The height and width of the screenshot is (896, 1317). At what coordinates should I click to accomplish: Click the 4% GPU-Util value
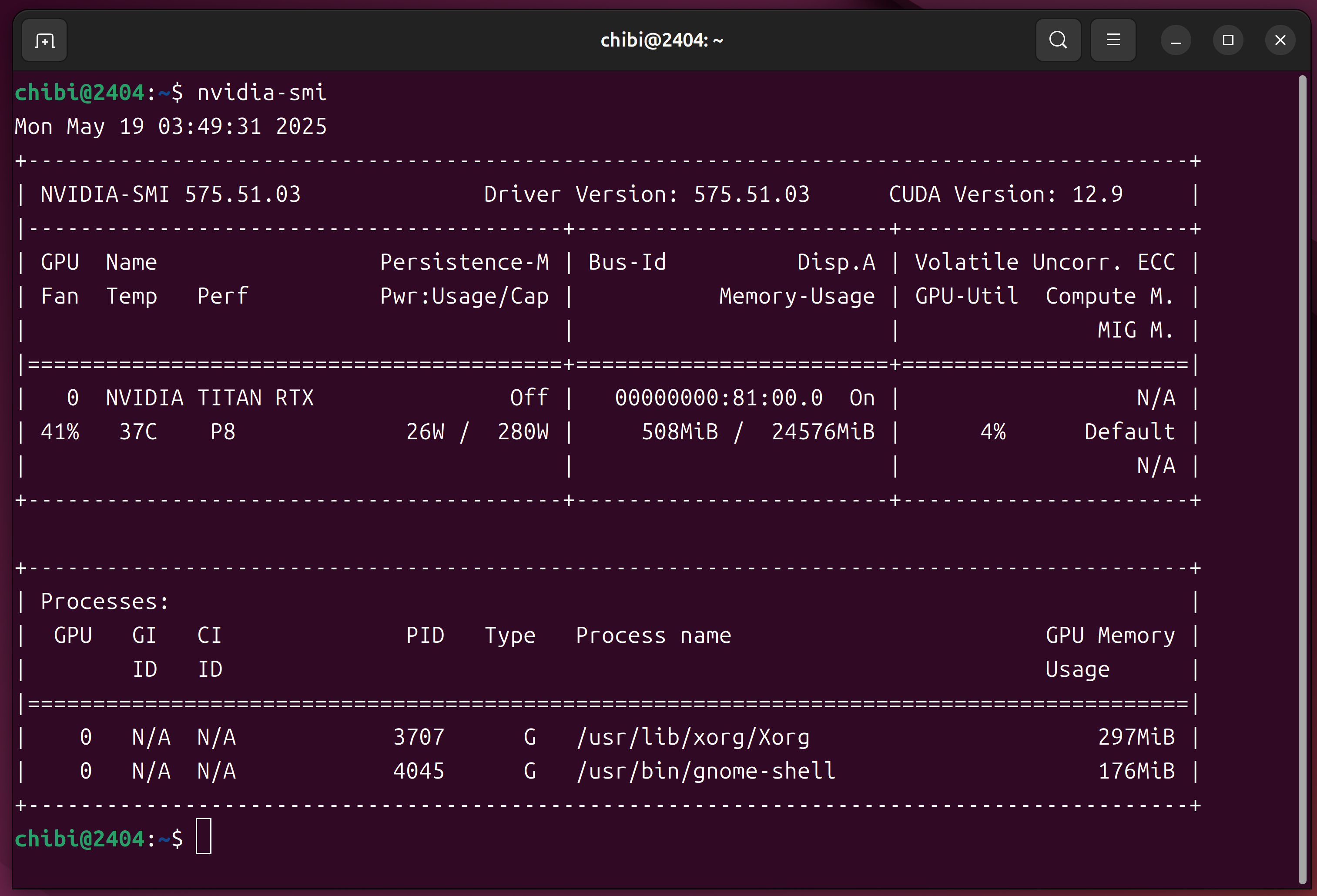(993, 431)
